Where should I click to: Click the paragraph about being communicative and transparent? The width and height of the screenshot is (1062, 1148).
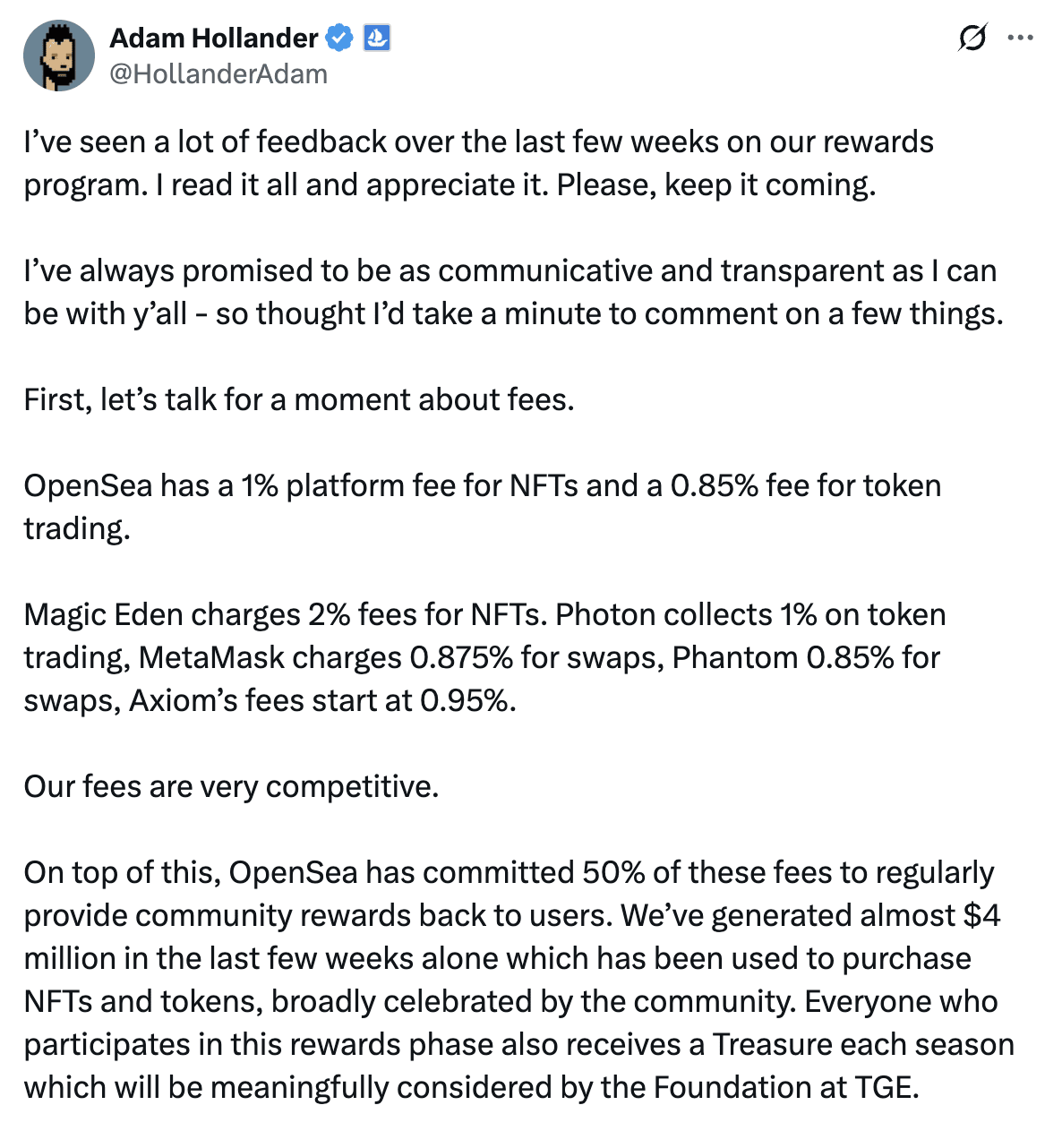[x=510, y=292]
